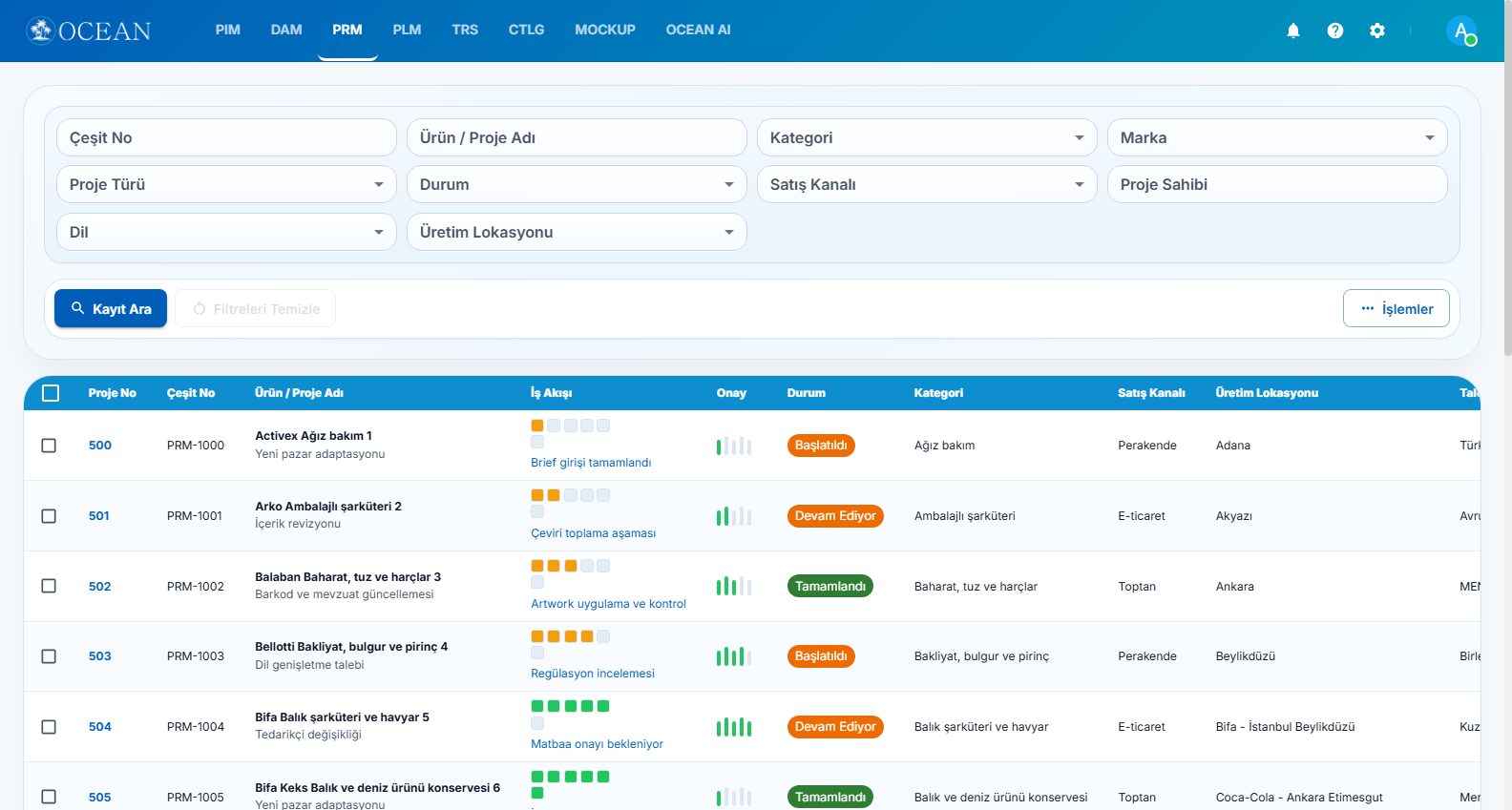This screenshot has width=1512, height=810.
Task: Expand the Üretim Lokasyonu dropdown filter
Action: 577,232
